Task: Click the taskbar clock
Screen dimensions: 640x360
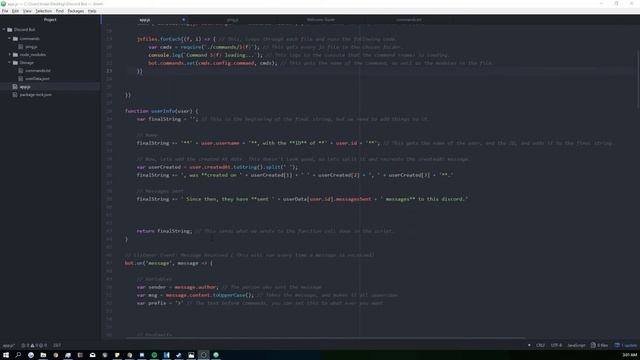Action: coord(629,355)
